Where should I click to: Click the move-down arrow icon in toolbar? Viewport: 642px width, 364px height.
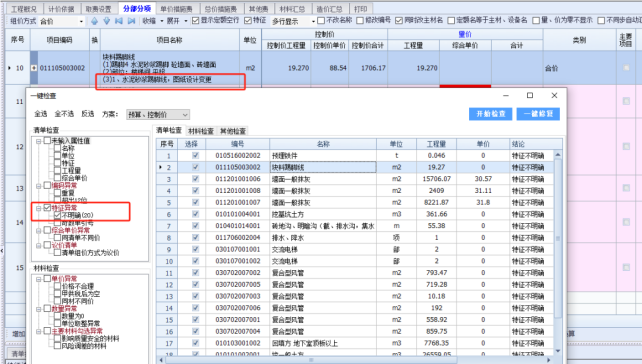coord(107,20)
